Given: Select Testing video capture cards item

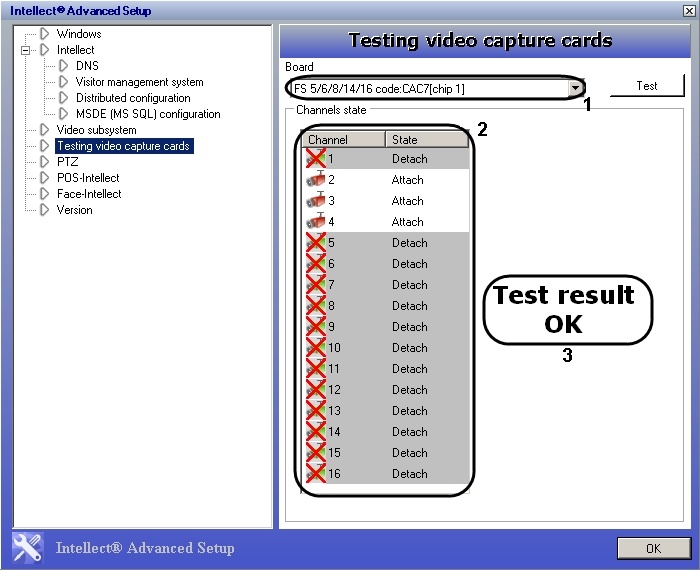Looking at the screenshot, I should coord(124,146).
